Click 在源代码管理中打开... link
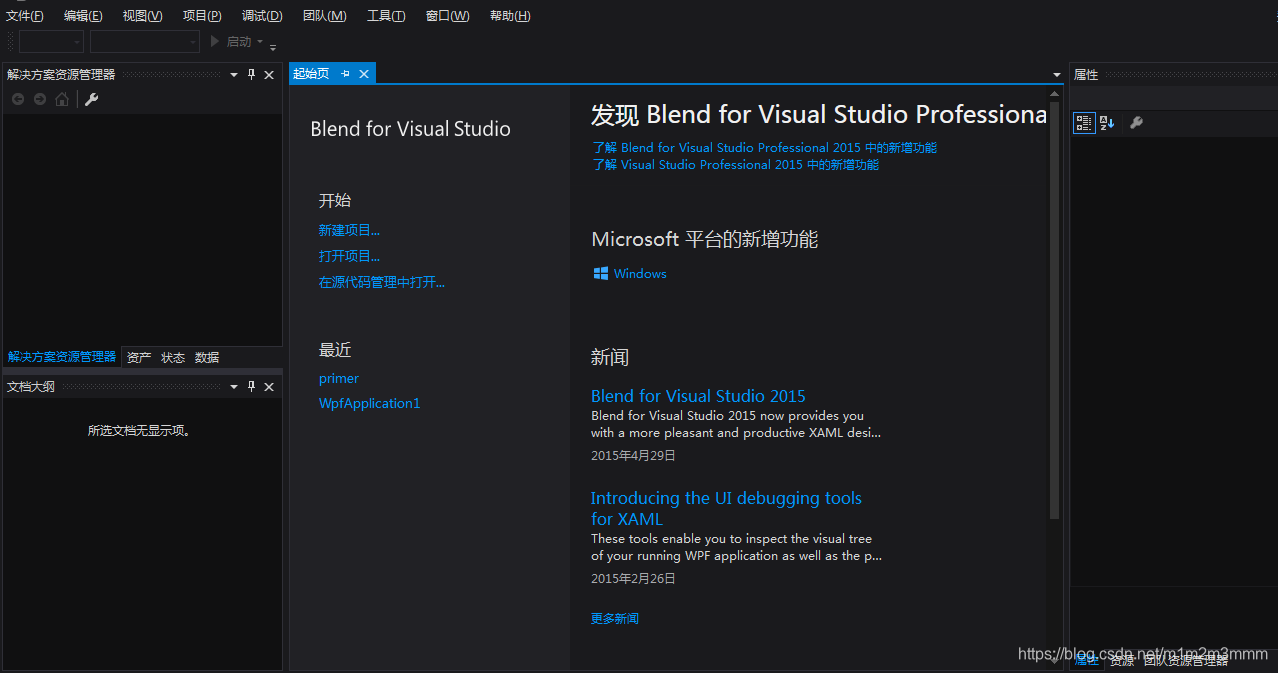Screen dimensions: 1278x673 (x=382, y=282)
